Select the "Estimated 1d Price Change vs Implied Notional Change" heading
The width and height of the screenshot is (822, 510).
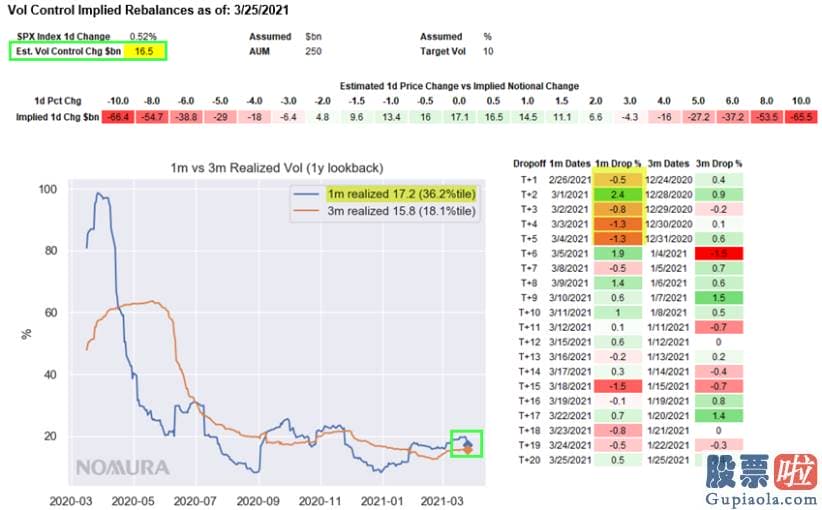click(x=459, y=86)
